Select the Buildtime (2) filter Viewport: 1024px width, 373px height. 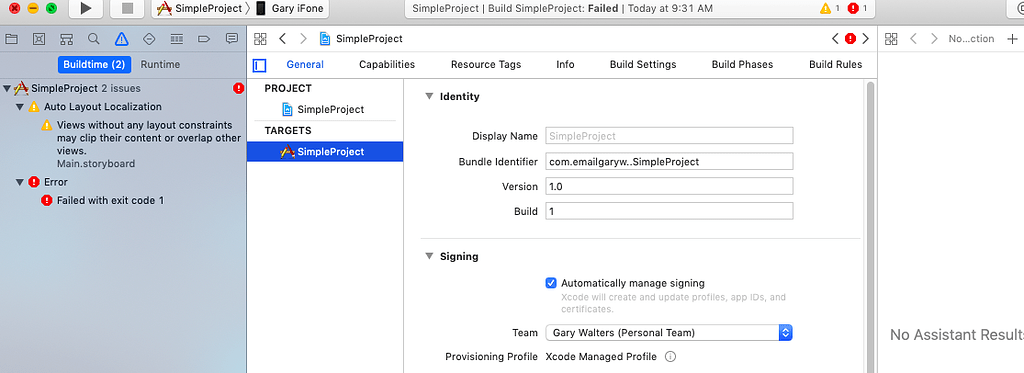pos(94,65)
